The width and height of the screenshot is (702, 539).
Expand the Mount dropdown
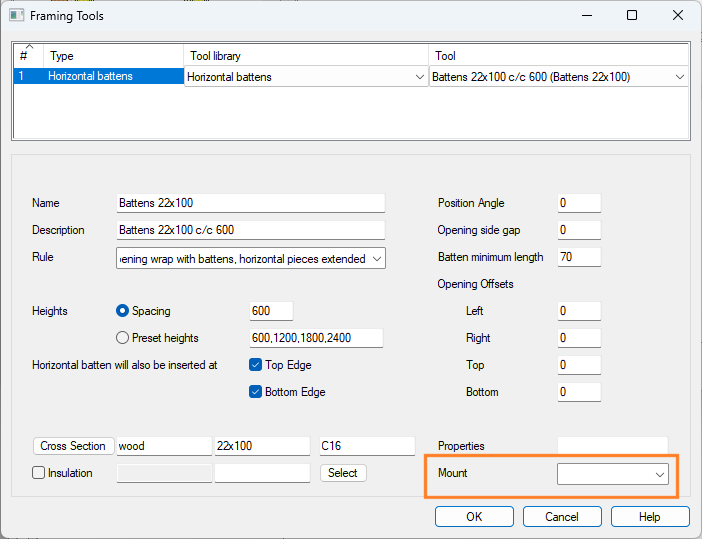[x=660, y=474]
